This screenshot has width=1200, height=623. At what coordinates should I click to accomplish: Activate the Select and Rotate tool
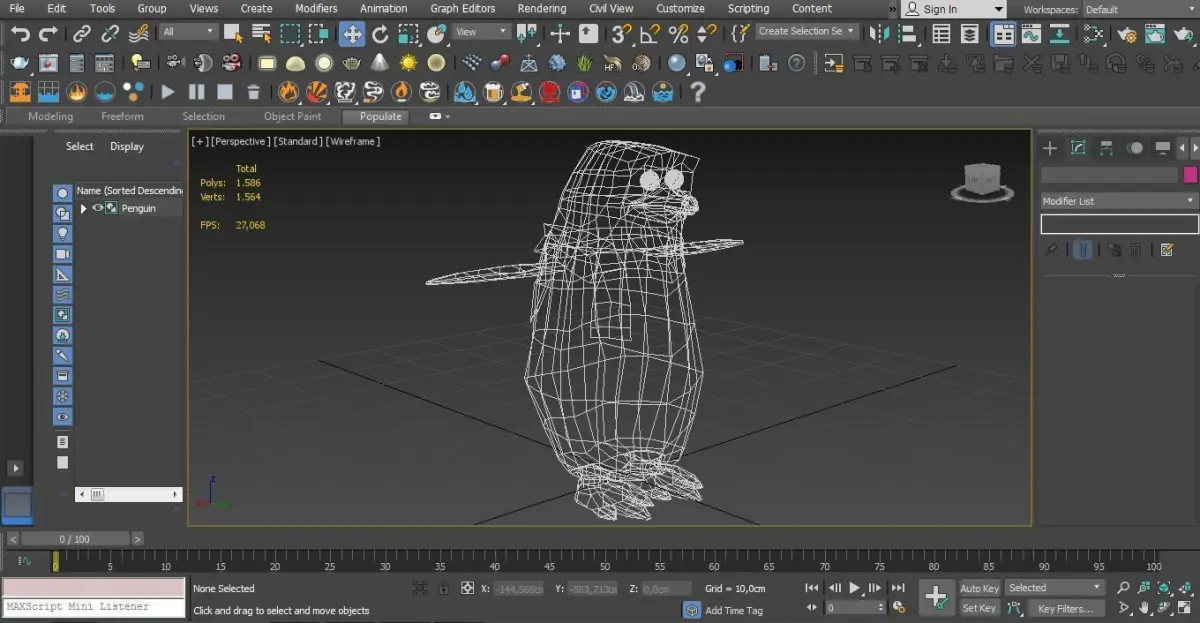click(x=380, y=33)
